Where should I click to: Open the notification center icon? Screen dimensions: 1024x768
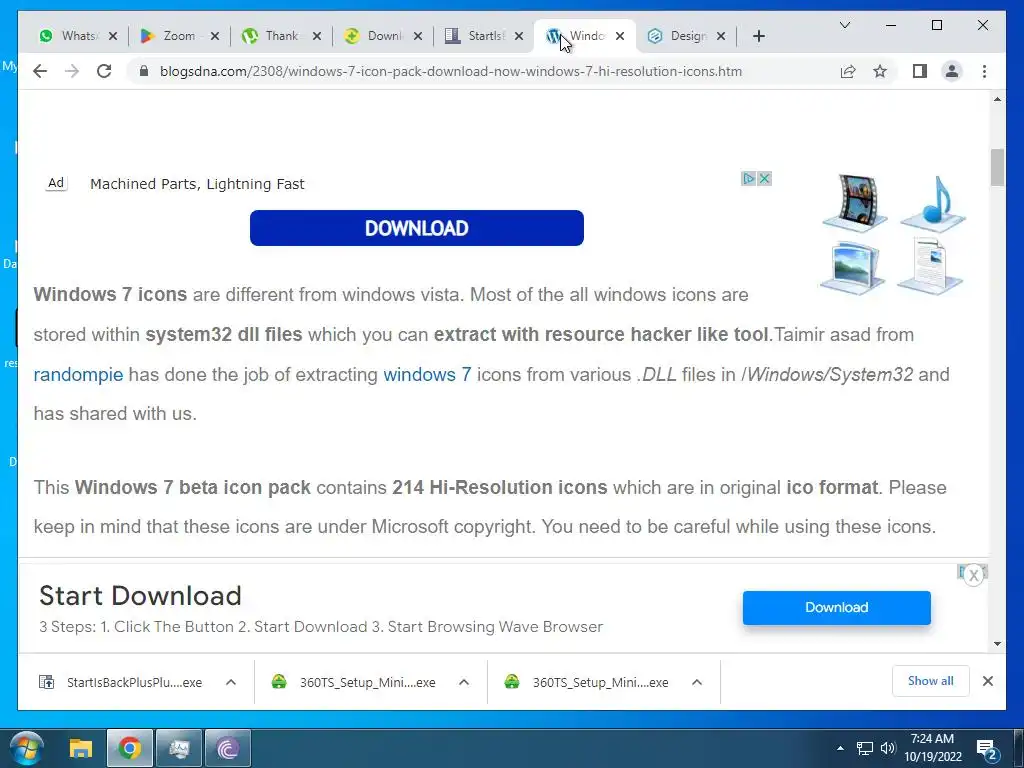985,748
